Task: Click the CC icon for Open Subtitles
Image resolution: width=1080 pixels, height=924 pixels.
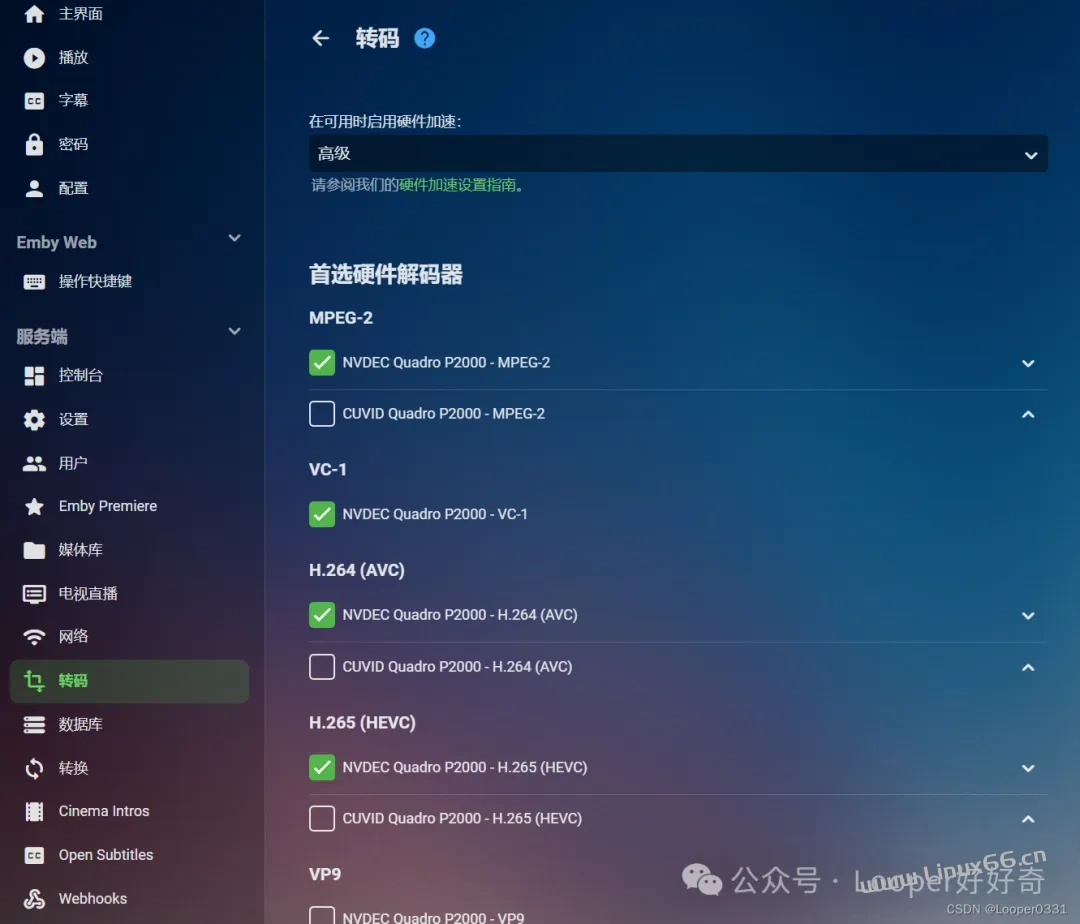Action: (34, 856)
